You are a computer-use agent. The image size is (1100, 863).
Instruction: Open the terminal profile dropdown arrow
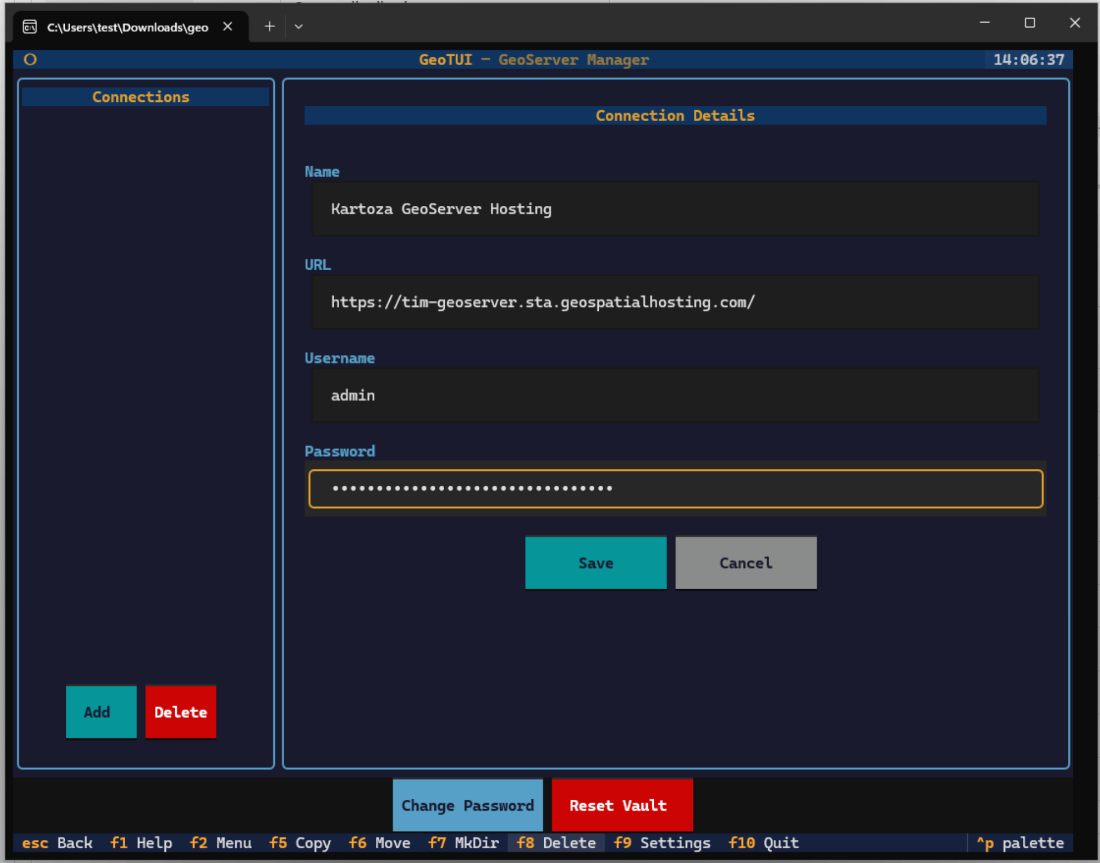[299, 27]
